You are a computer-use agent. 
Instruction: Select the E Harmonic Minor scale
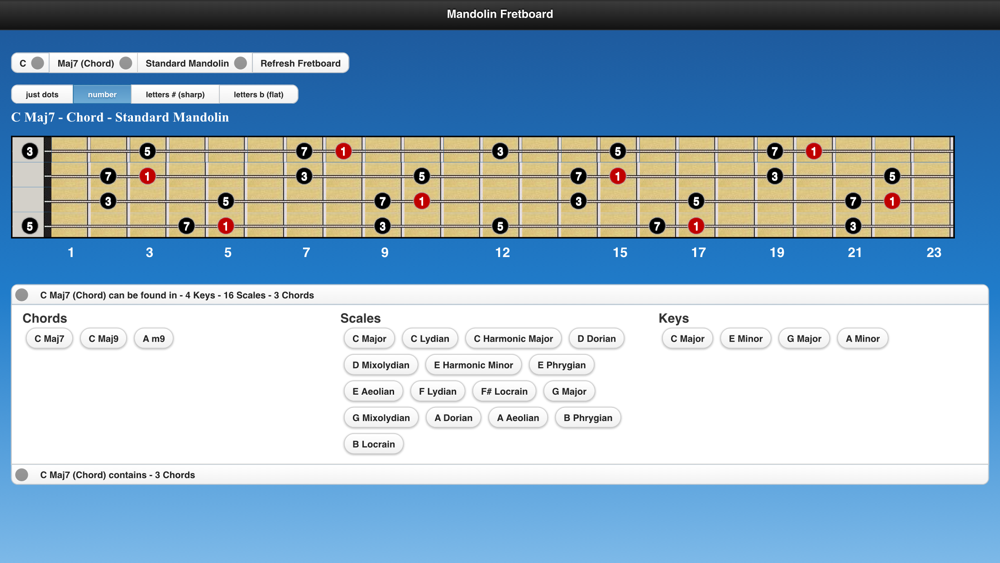473,365
